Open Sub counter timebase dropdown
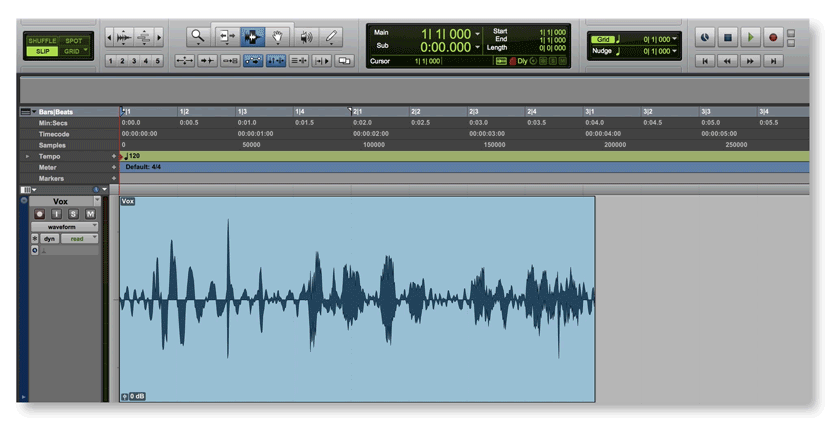This screenshot has height=431, width=840. coord(477,48)
